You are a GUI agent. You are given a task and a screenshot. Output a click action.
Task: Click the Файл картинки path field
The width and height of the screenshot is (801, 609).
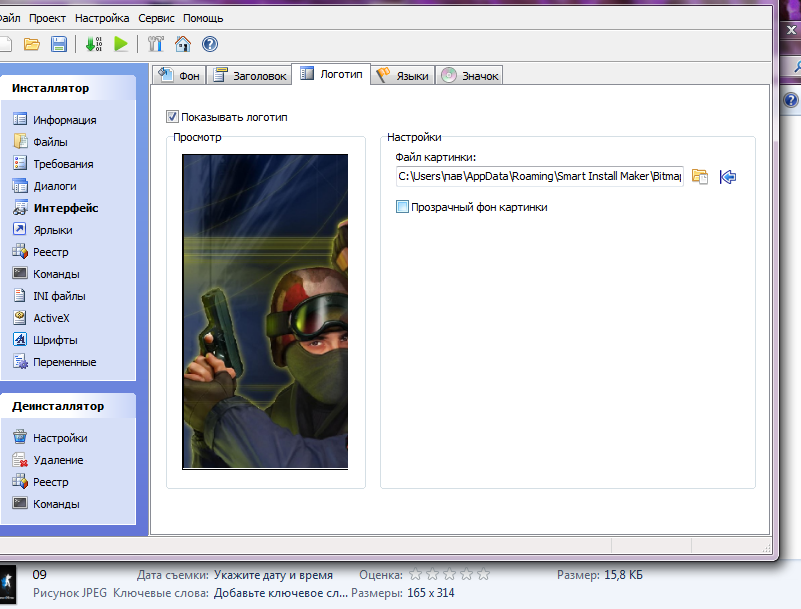click(539, 176)
